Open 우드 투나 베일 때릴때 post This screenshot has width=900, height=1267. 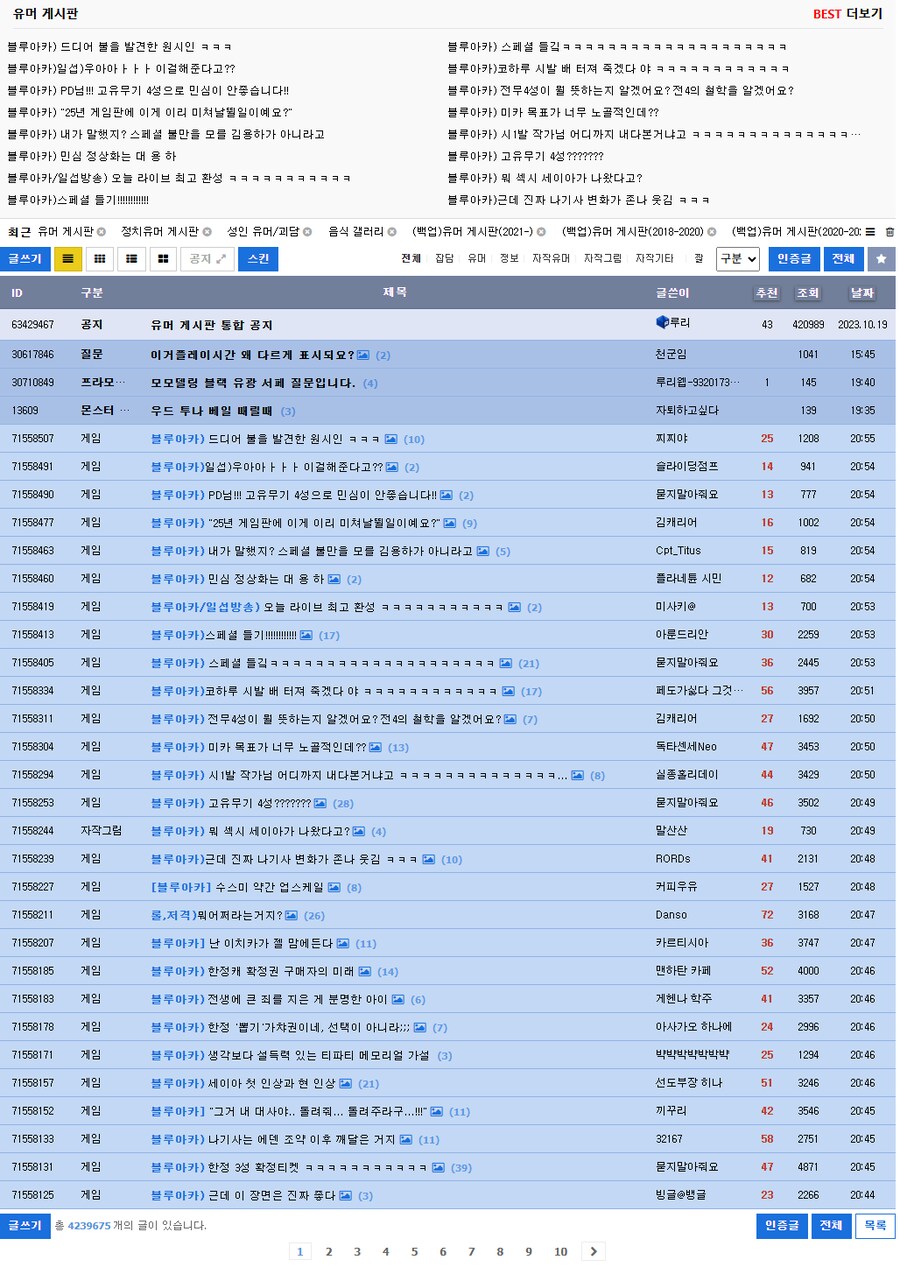212,411
